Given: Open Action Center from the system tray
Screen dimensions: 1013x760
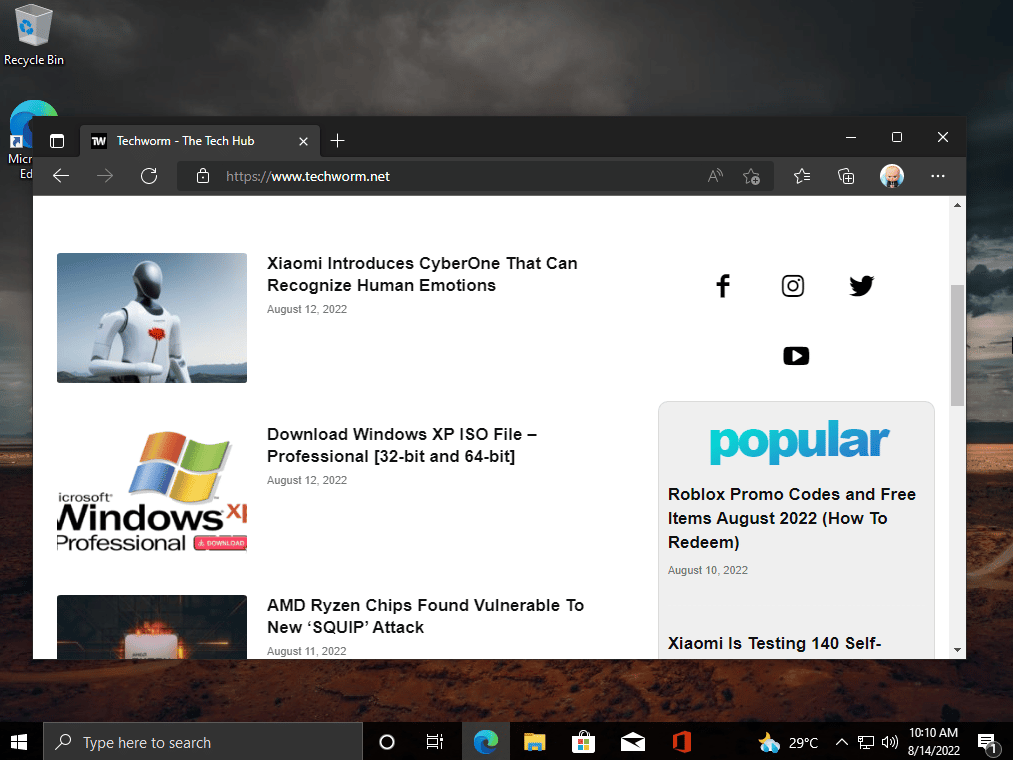Looking at the screenshot, I should coord(988,741).
